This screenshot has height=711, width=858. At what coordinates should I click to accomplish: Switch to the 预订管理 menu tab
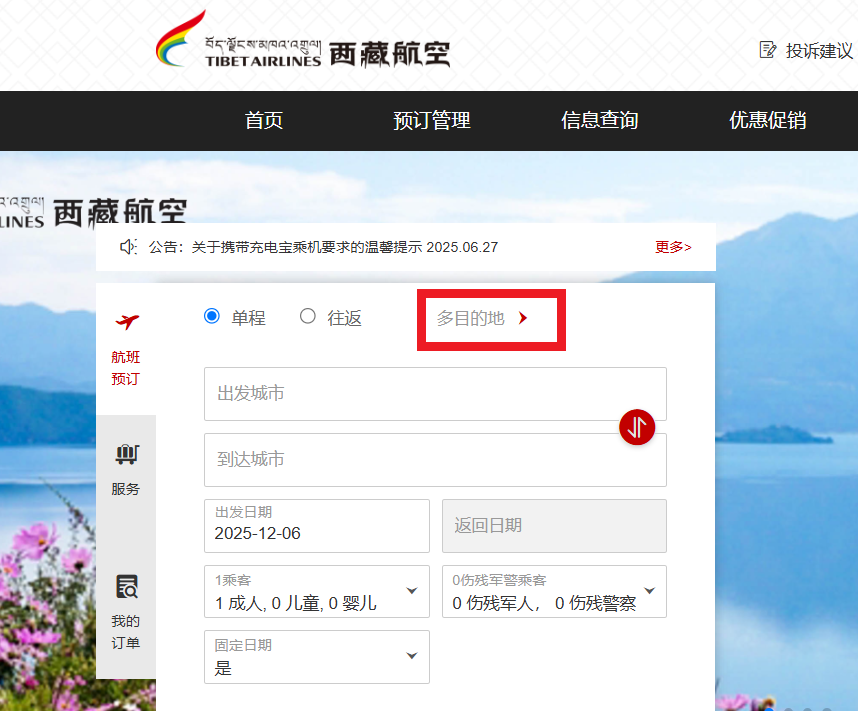(431, 120)
